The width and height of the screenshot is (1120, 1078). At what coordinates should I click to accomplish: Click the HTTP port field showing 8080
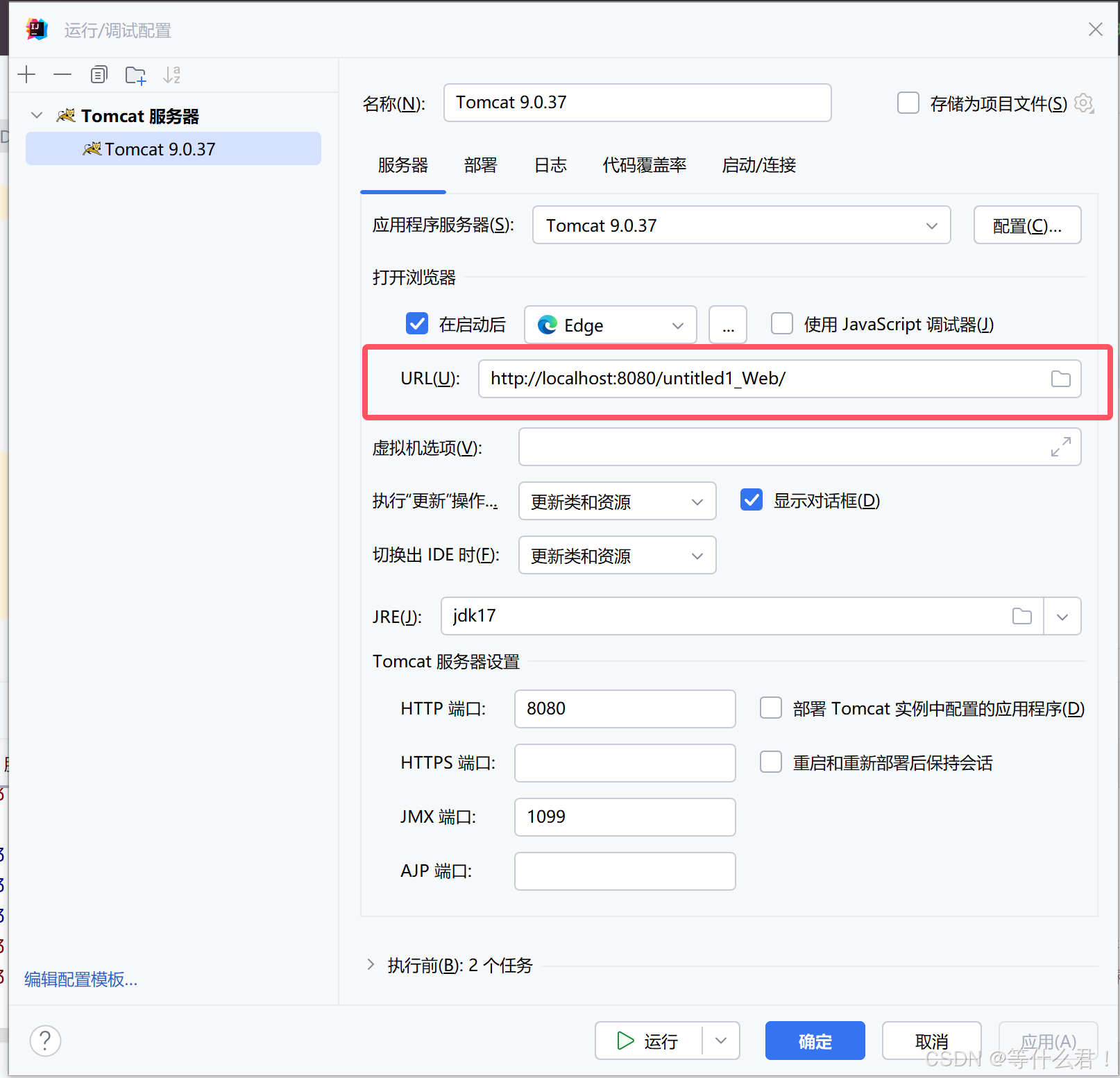[625, 709]
